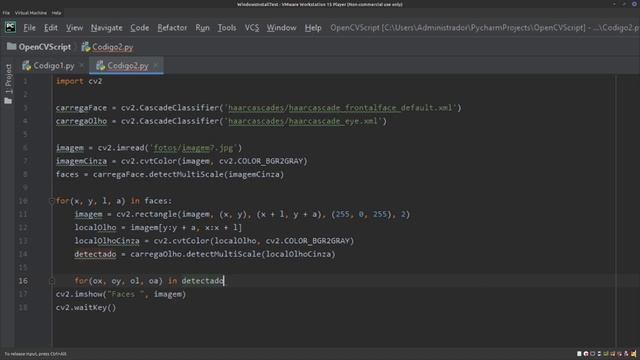The height and width of the screenshot is (360, 640).
Task: Collapse the for-loop fold marker on line 10
Action: click(52, 201)
